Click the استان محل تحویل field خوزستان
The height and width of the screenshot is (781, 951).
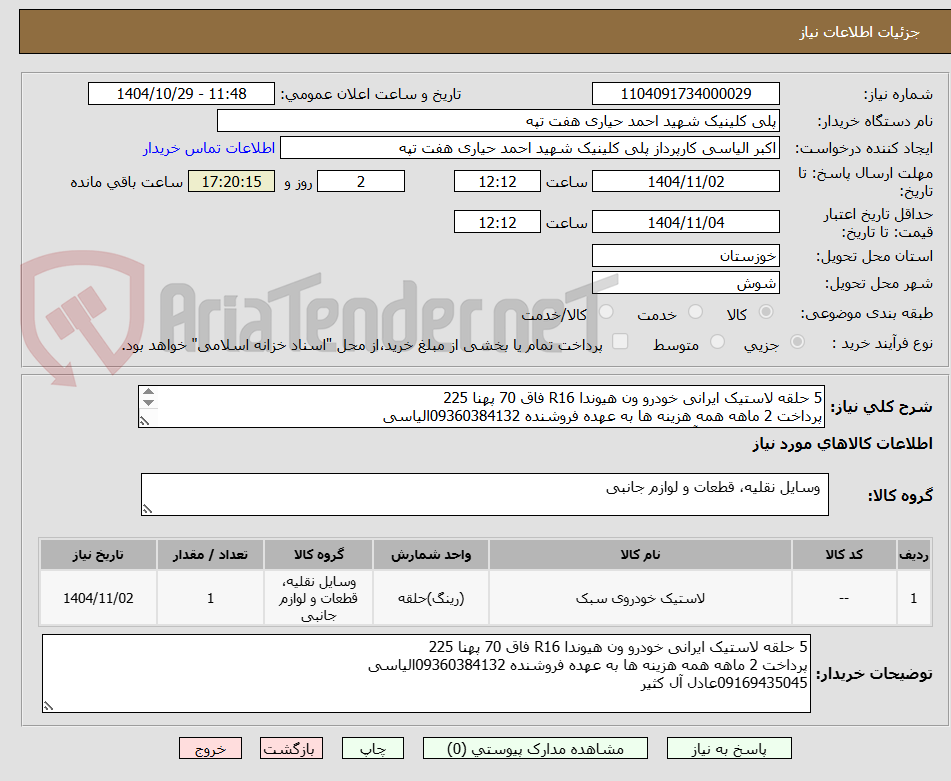(685, 256)
